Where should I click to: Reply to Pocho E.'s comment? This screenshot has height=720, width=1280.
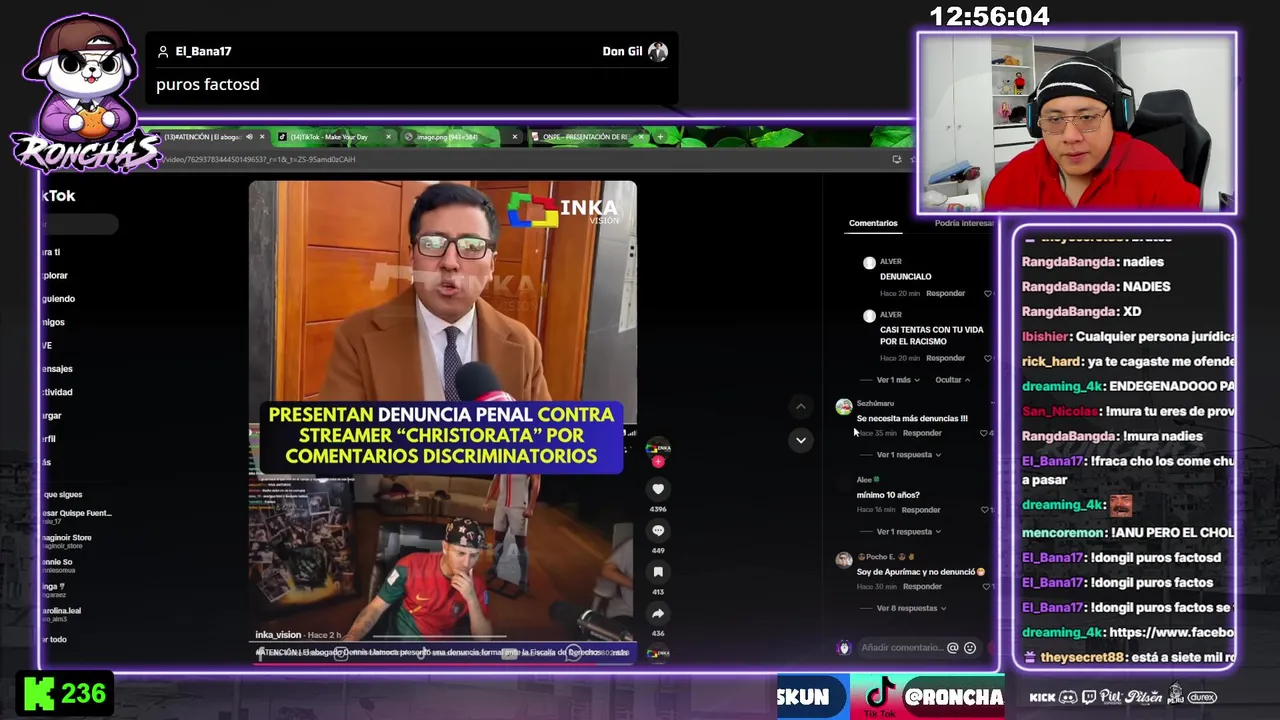pyautogui.click(x=922, y=586)
